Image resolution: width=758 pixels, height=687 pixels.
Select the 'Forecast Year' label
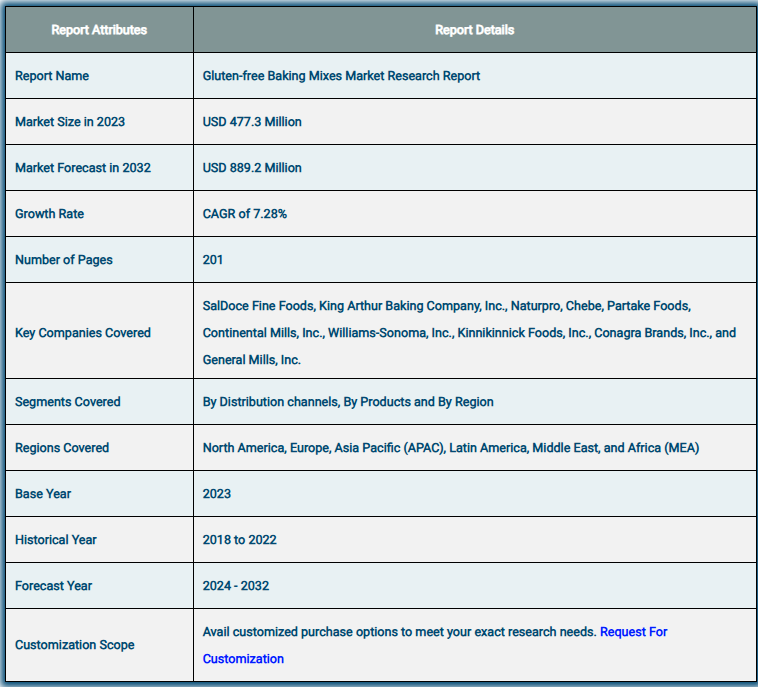pos(53,585)
